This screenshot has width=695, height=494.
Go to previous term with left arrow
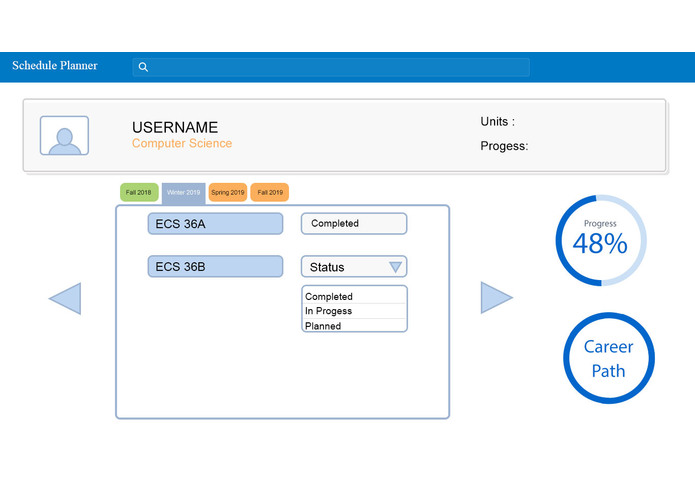(x=66, y=298)
